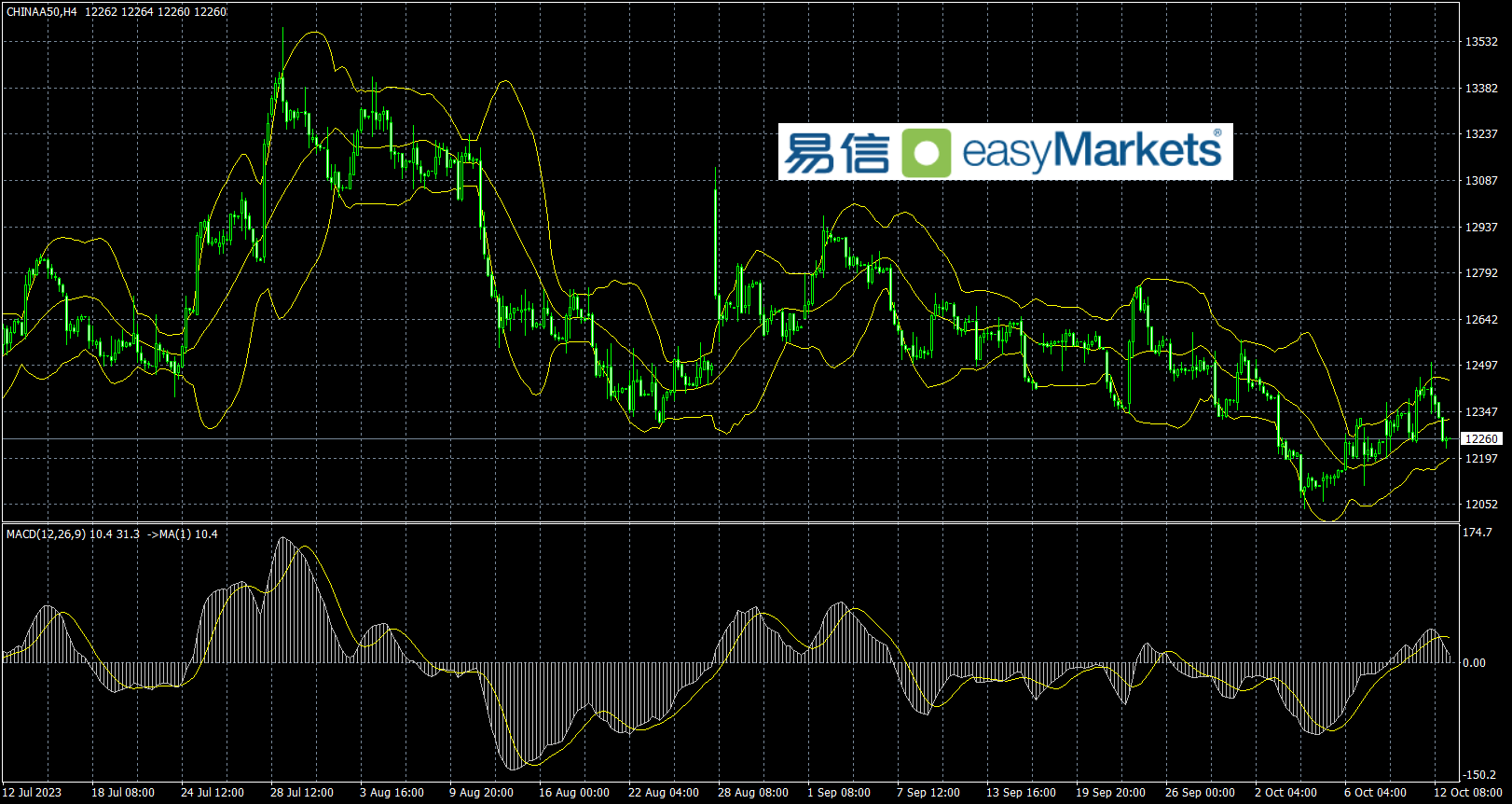Click the 7 Sep 12:00 time label

[928, 793]
